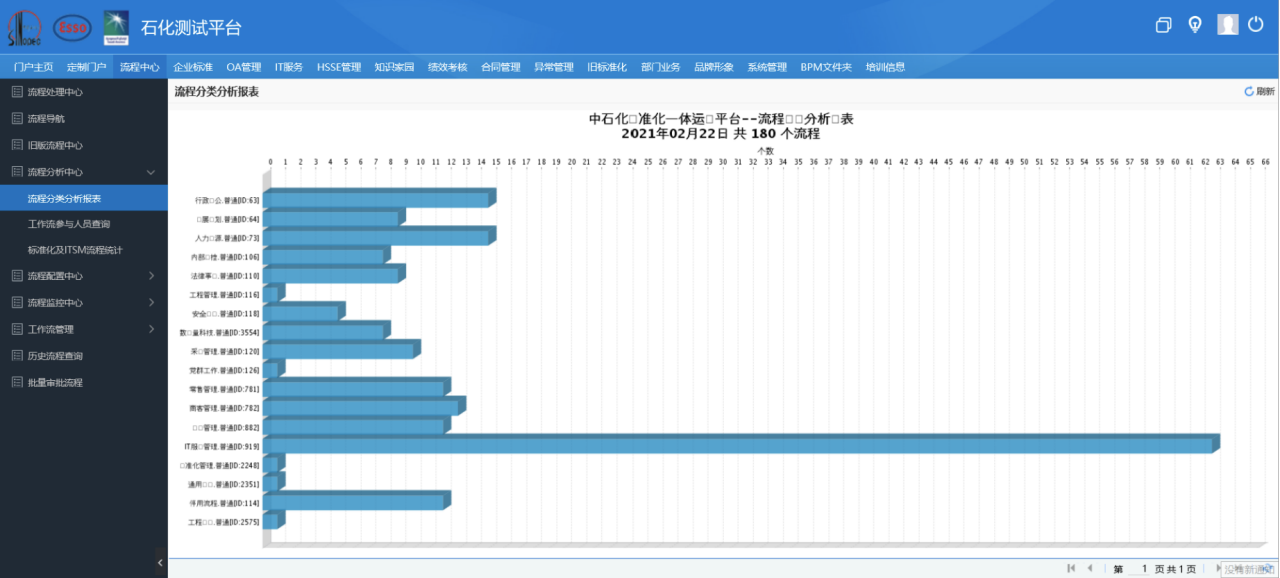Click the 刷新 refresh icon
The image size is (1280, 578).
1249,91
